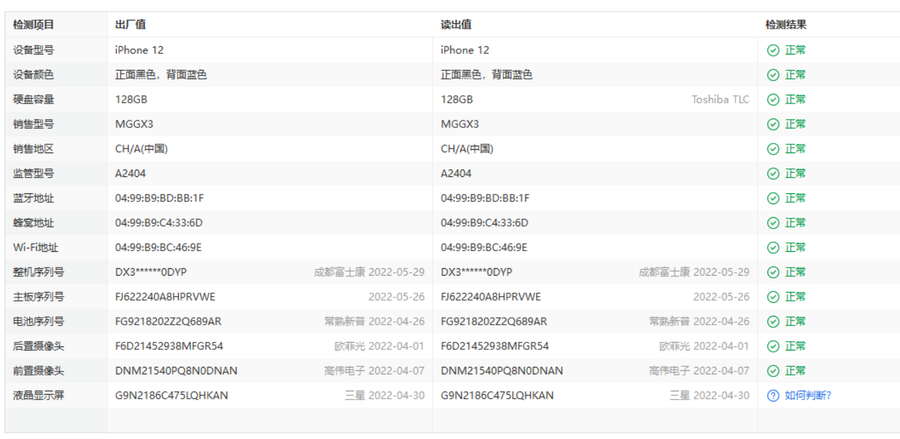Click the green check icon for 设备型号

[772, 50]
